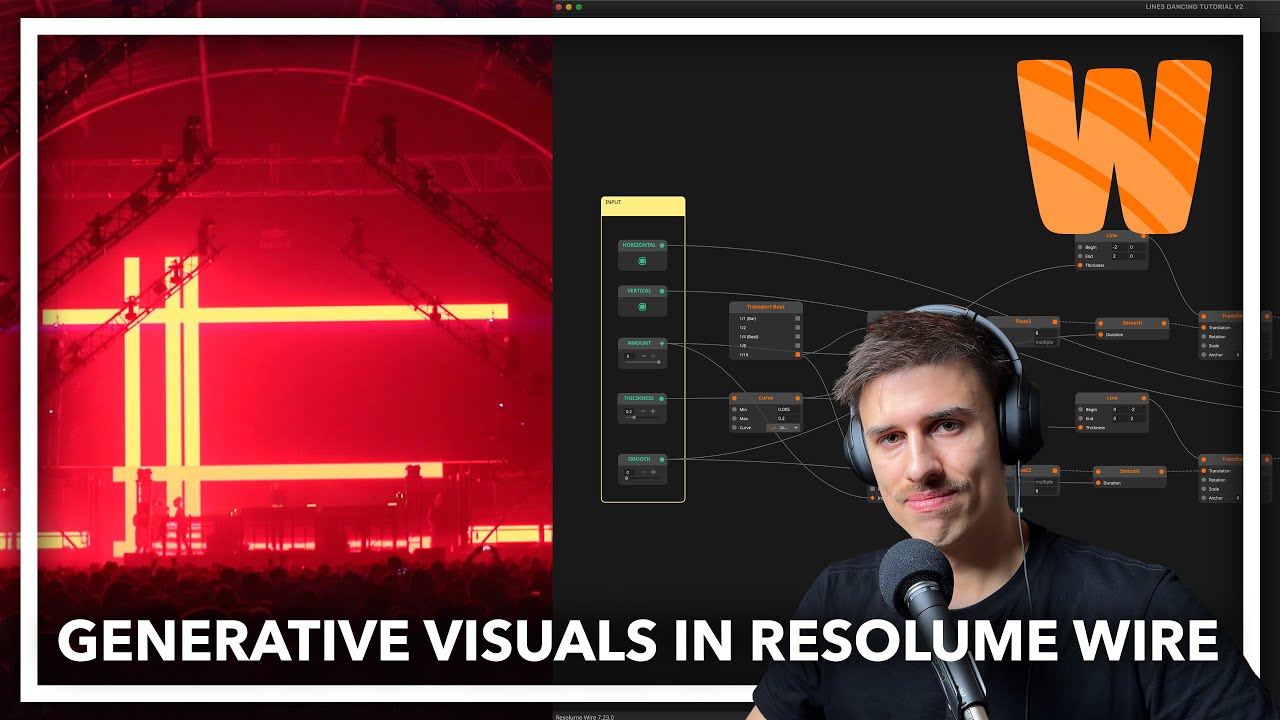The height and width of the screenshot is (720, 1280).
Task: Click the upper Float2 node's orange square port
Action: click(x=1055, y=322)
